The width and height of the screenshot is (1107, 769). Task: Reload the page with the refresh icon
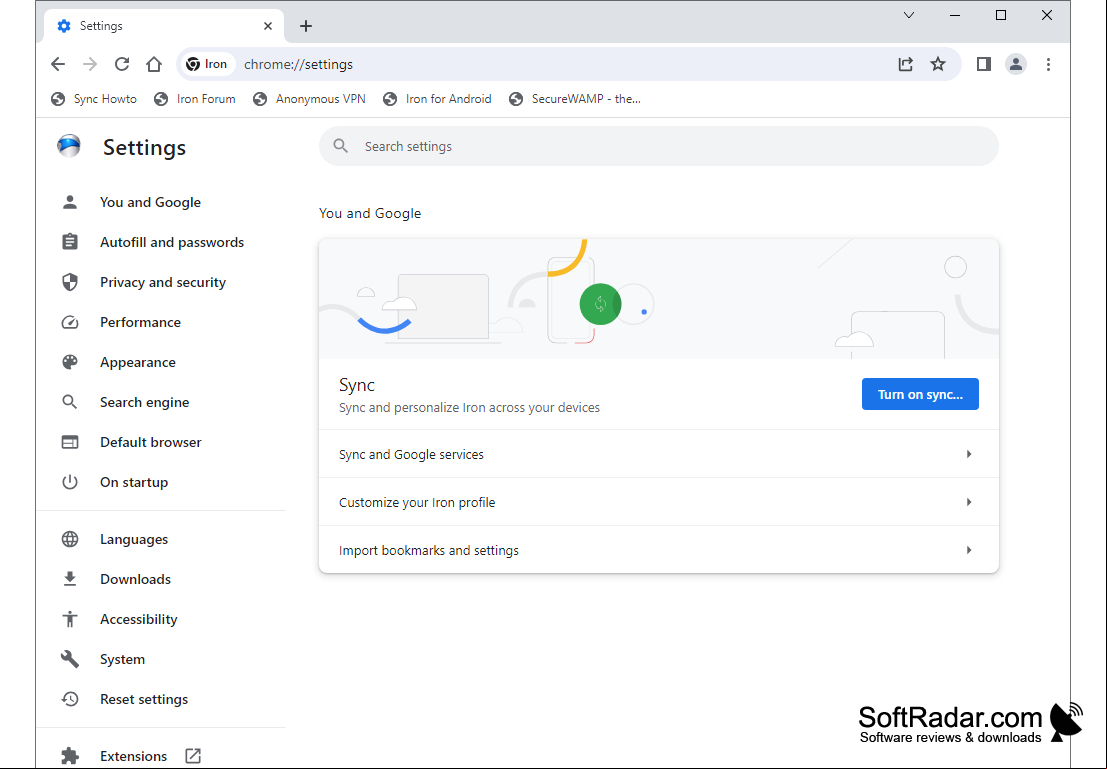122,64
